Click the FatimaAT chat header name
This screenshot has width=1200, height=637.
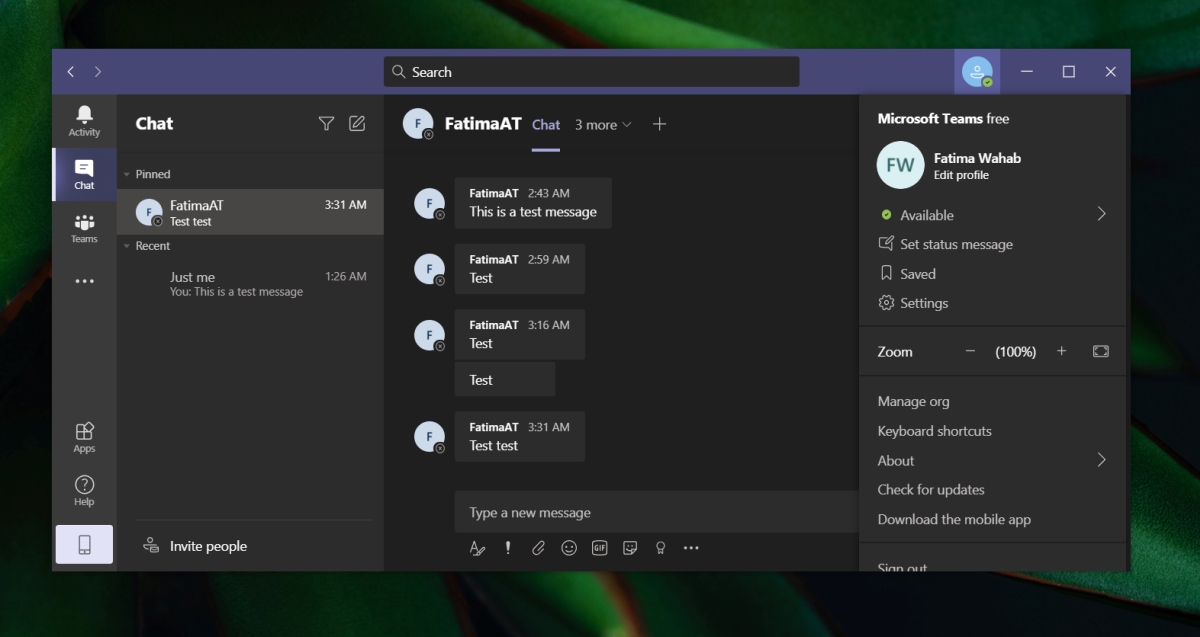coord(483,124)
